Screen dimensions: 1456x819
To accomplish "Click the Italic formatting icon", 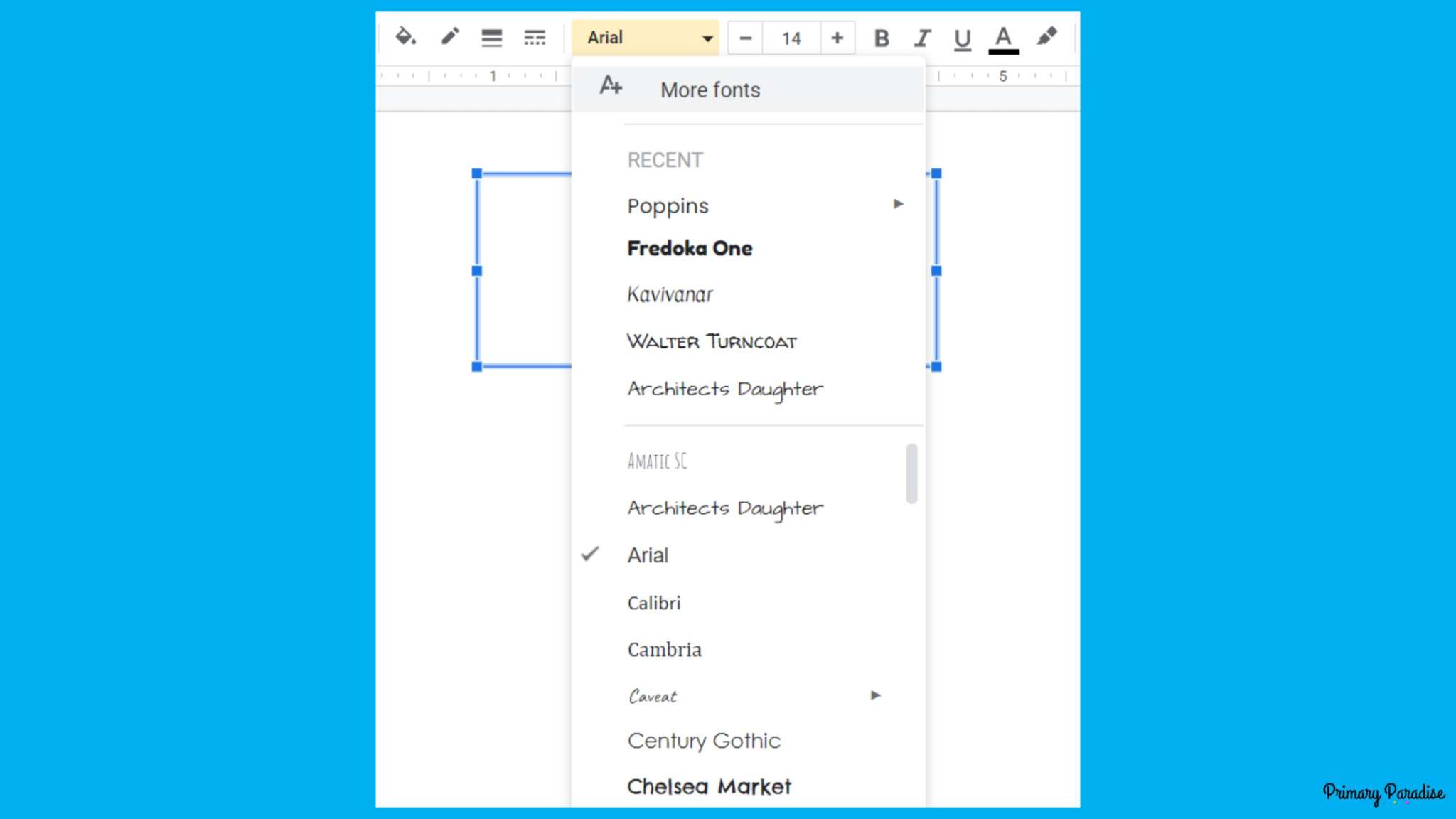I will coord(919,37).
